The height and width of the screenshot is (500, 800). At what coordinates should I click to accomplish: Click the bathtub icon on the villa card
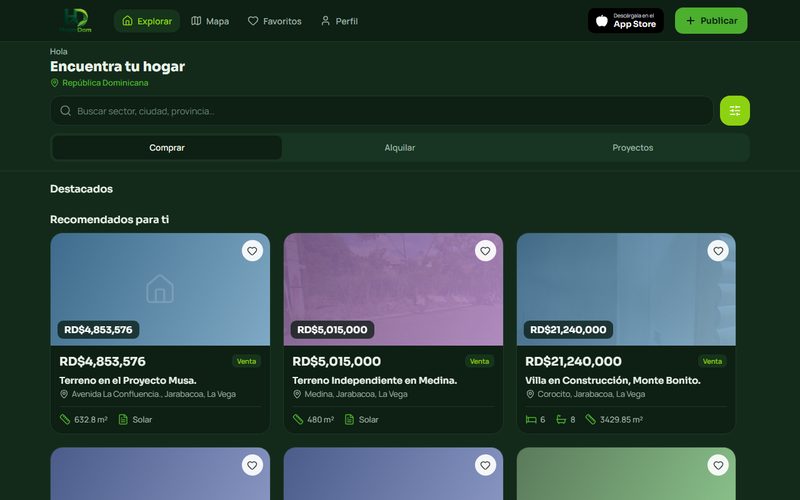pos(561,419)
